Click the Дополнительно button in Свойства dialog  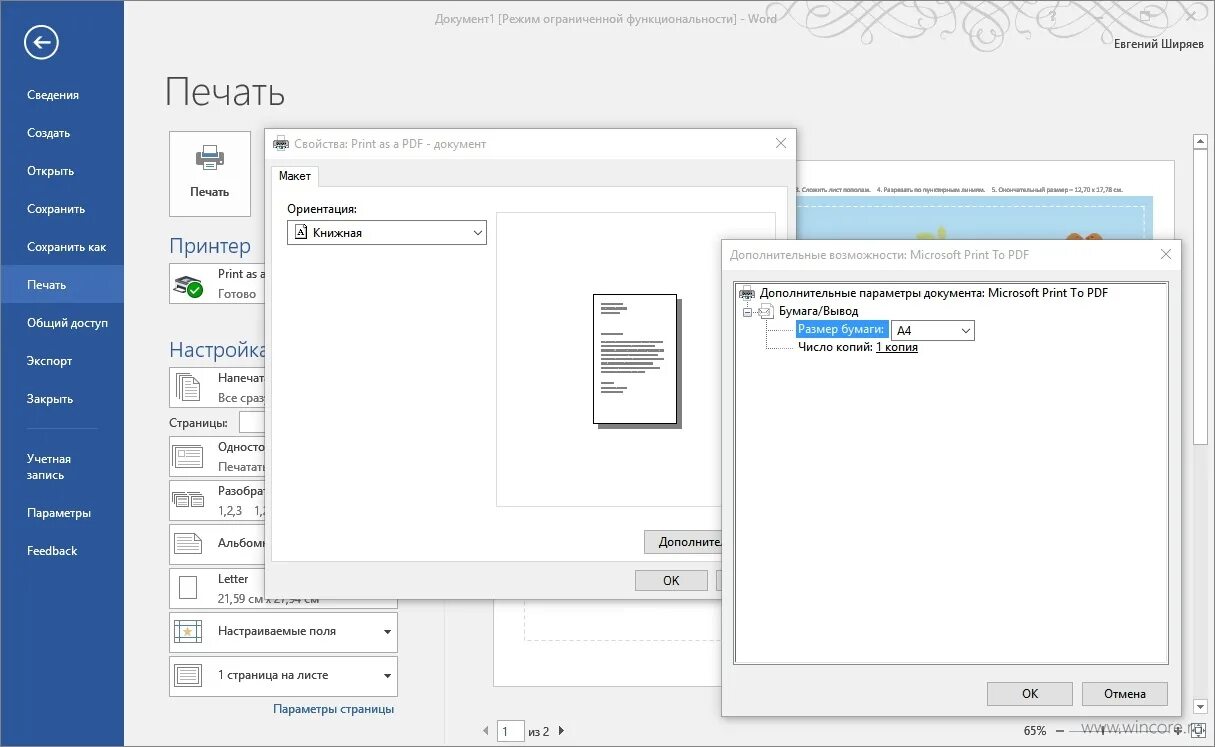[684, 542]
